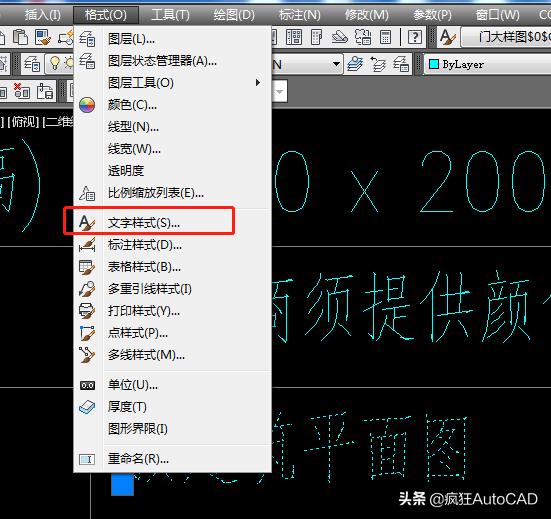Image resolution: width=551 pixels, height=519 pixels.
Task: Click the Layer Previous icon
Action: (x=378, y=64)
